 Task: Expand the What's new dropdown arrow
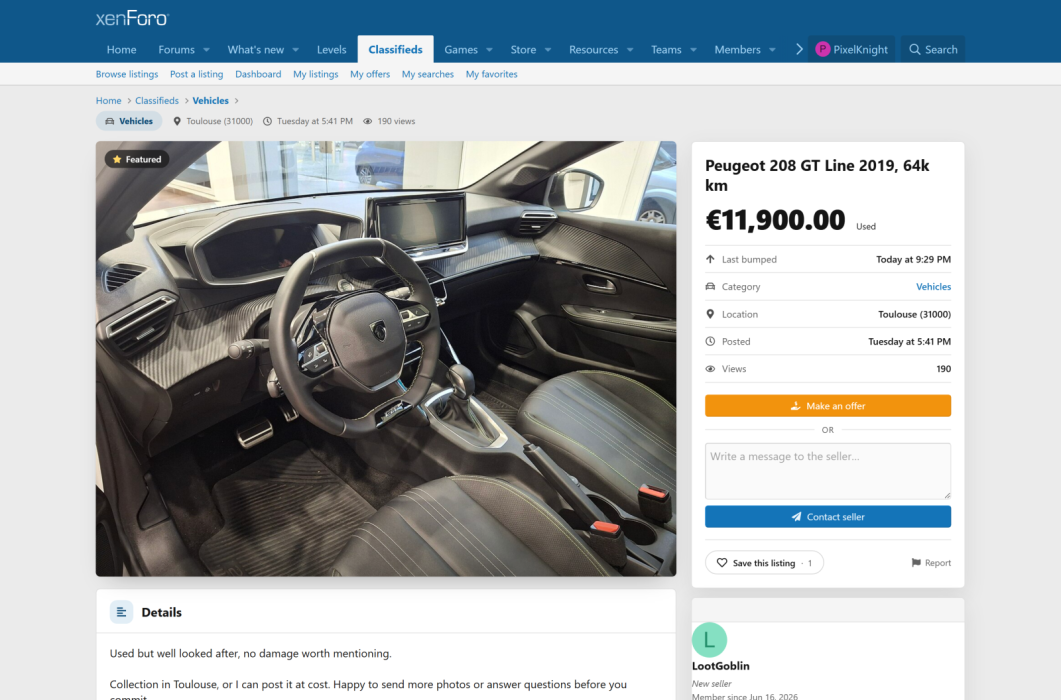tap(296, 50)
